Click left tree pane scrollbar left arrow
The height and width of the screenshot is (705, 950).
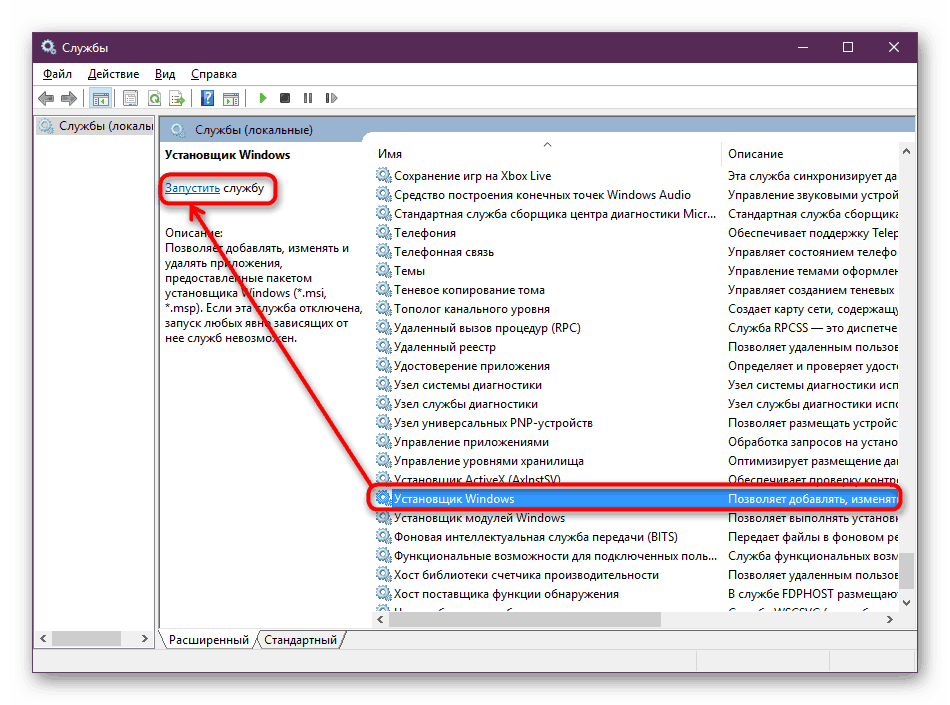pyautogui.click(x=43, y=638)
